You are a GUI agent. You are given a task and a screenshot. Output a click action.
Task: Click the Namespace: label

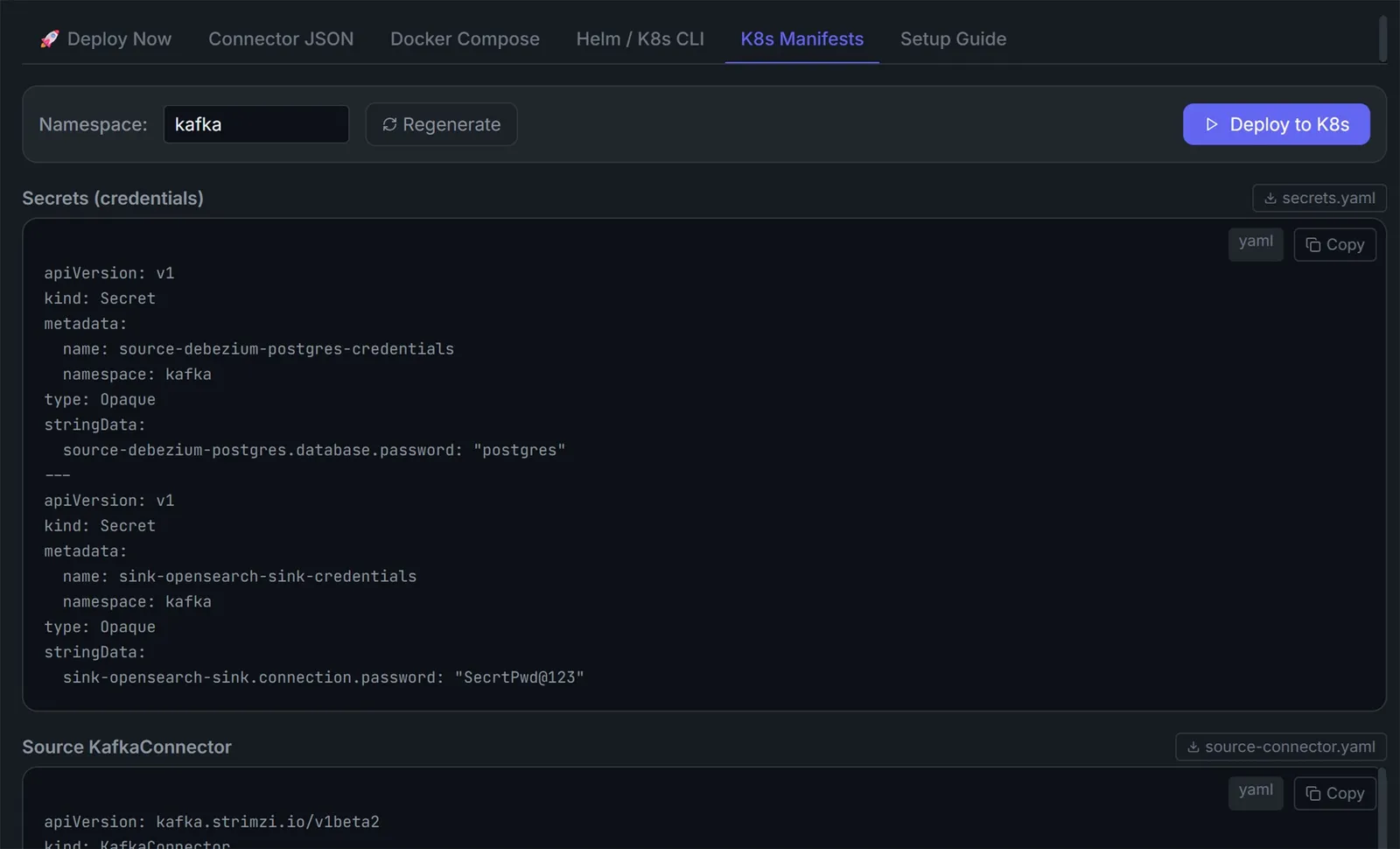tap(93, 124)
